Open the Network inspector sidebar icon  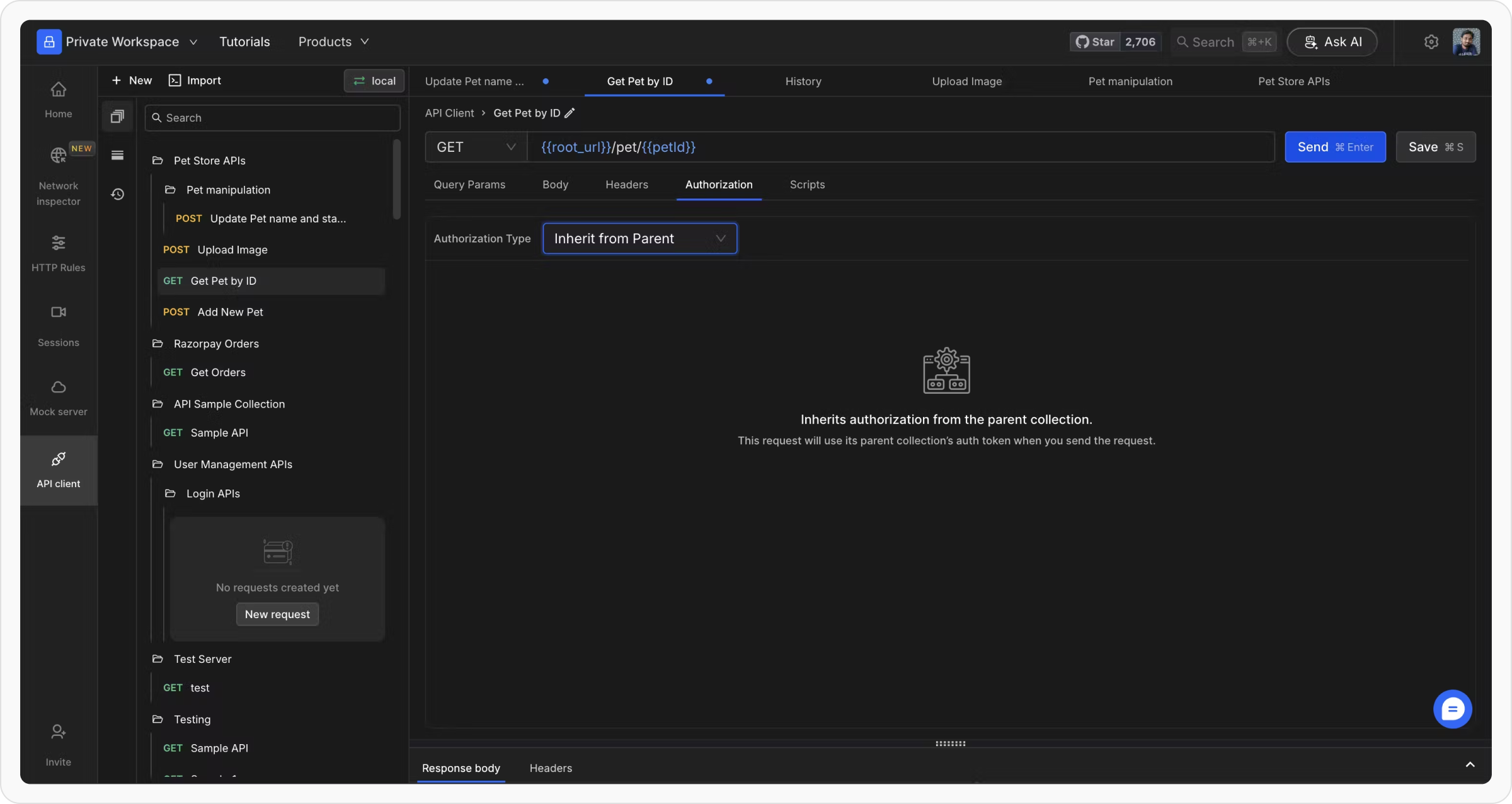pyautogui.click(x=58, y=156)
